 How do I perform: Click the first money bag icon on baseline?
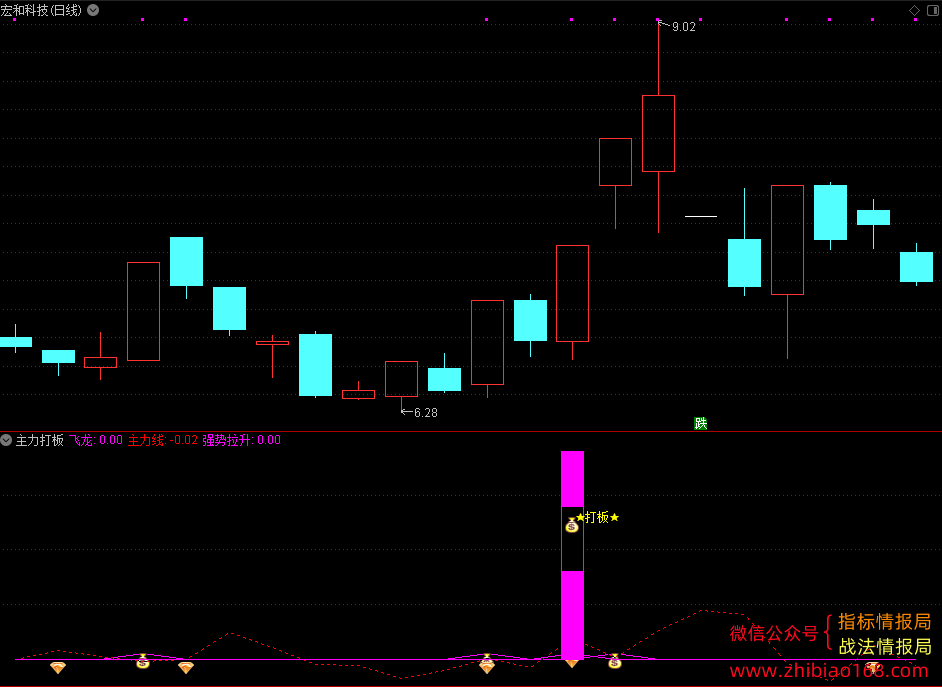(142, 661)
